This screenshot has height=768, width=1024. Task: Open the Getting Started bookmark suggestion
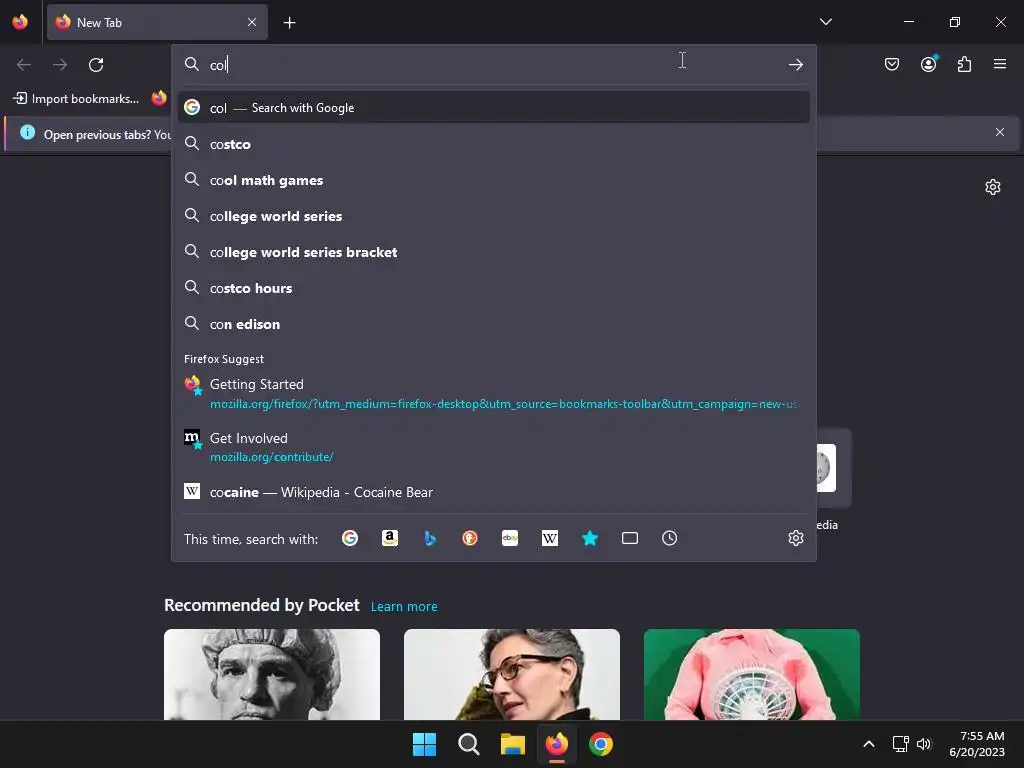click(x=494, y=393)
